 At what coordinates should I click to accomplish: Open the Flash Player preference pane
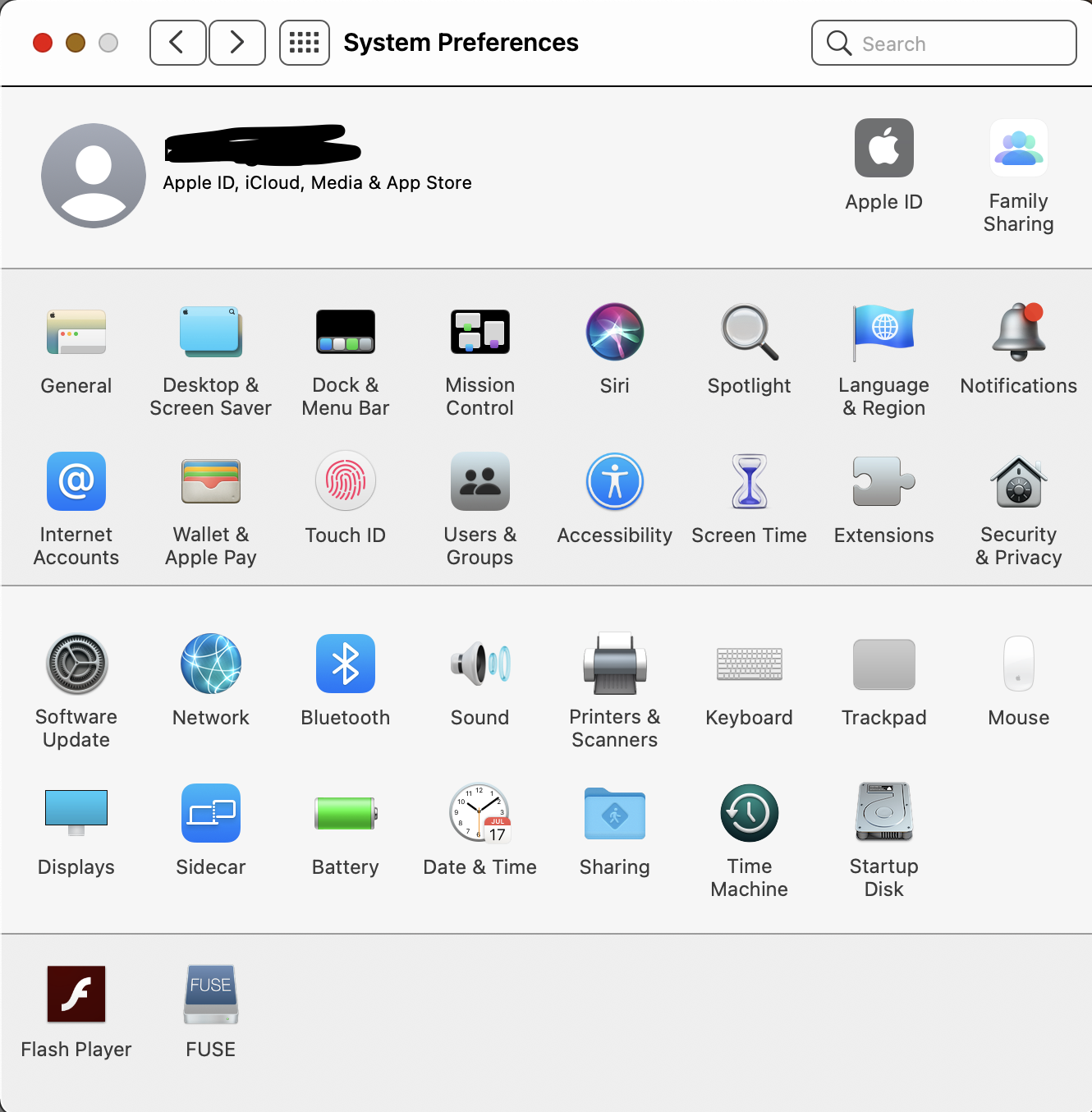(x=76, y=995)
